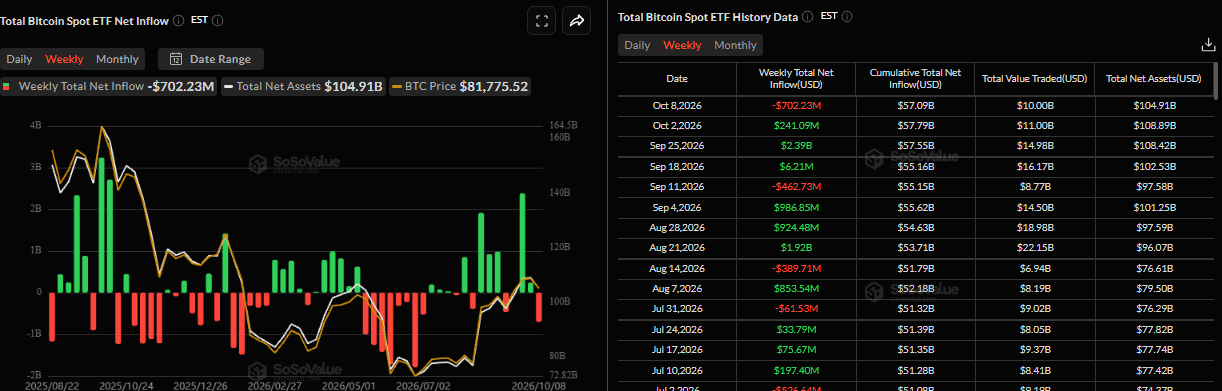This screenshot has height=391, width=1222.
Task: Select the Jul 31,2026 date cell
Action: (677, 309)
